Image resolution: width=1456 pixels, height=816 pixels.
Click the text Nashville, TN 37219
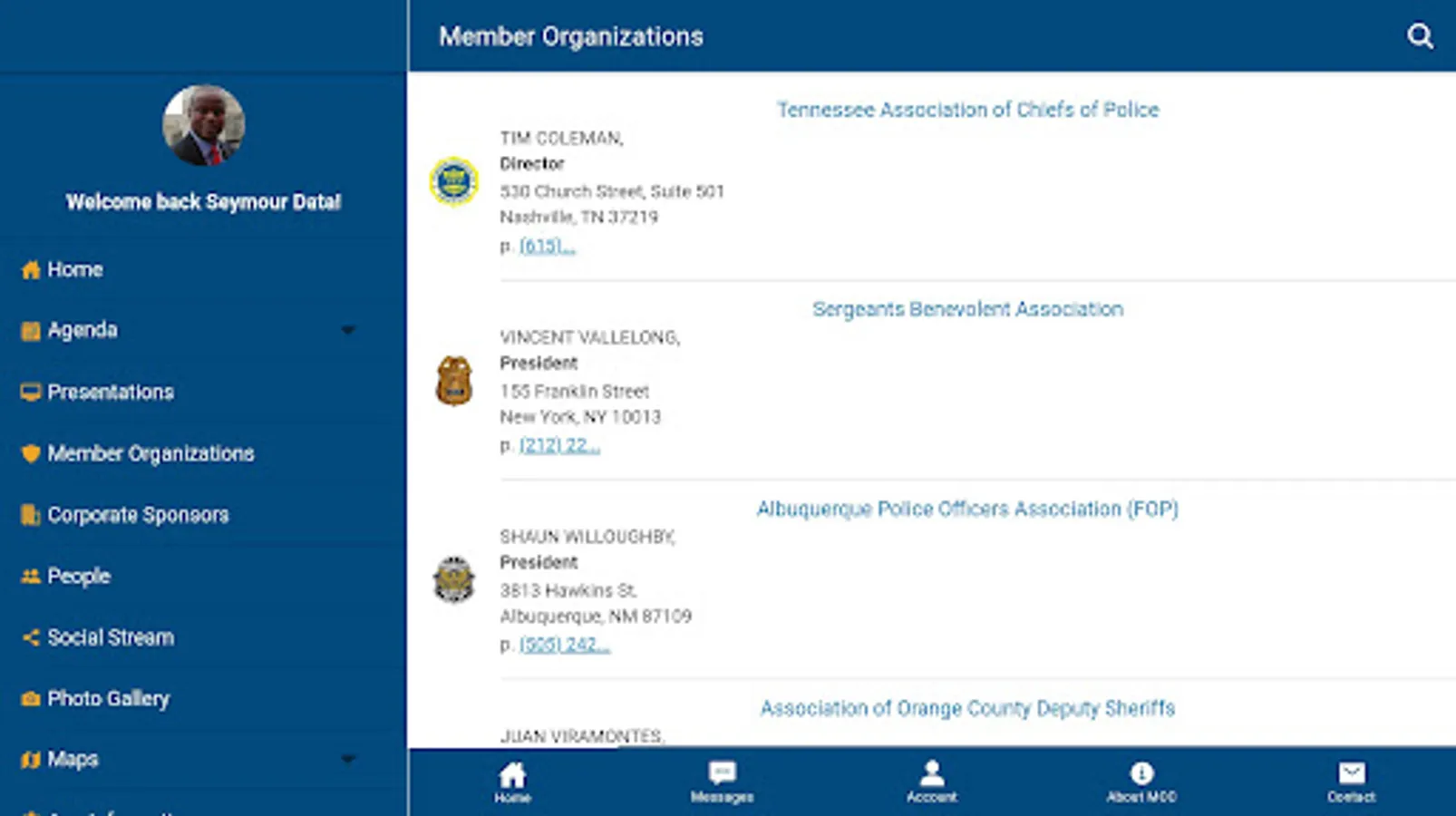[579, 217]
